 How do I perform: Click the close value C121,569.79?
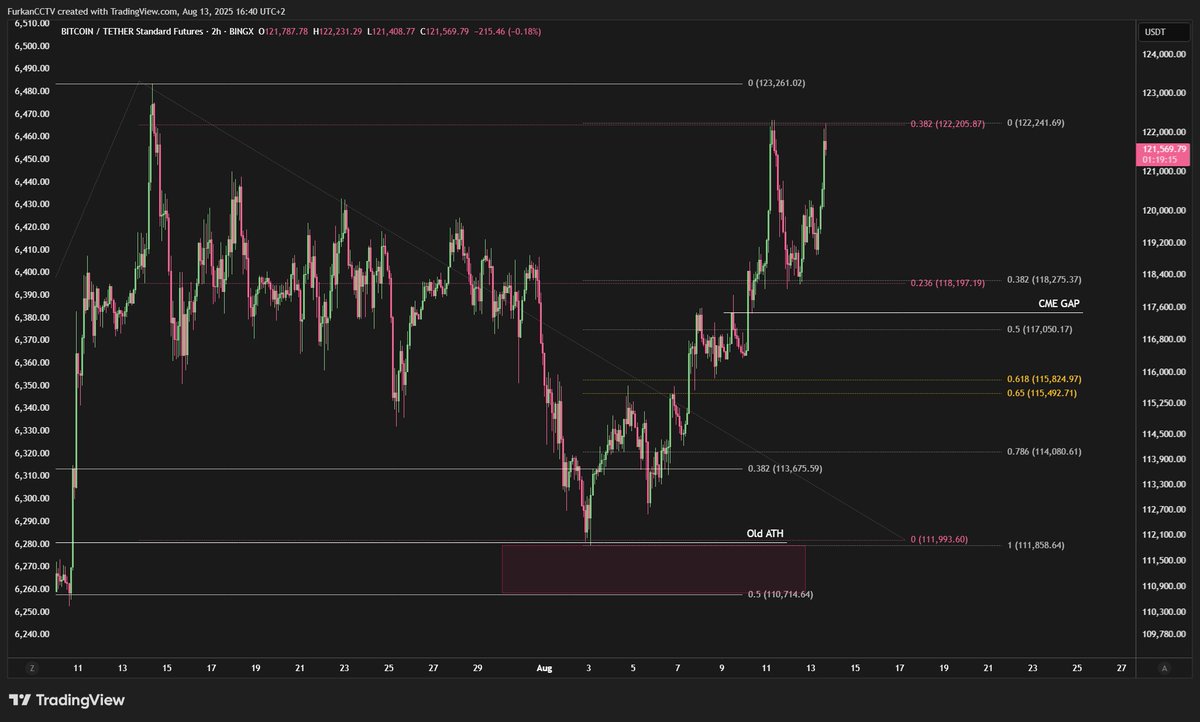click(446, 32)
